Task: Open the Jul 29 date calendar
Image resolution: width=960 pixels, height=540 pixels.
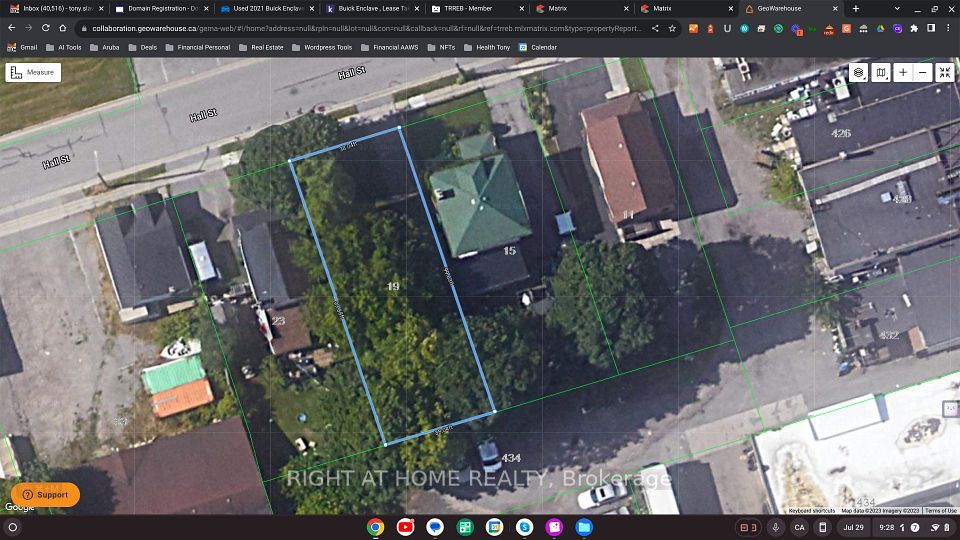Action: [x=853, y=527]
